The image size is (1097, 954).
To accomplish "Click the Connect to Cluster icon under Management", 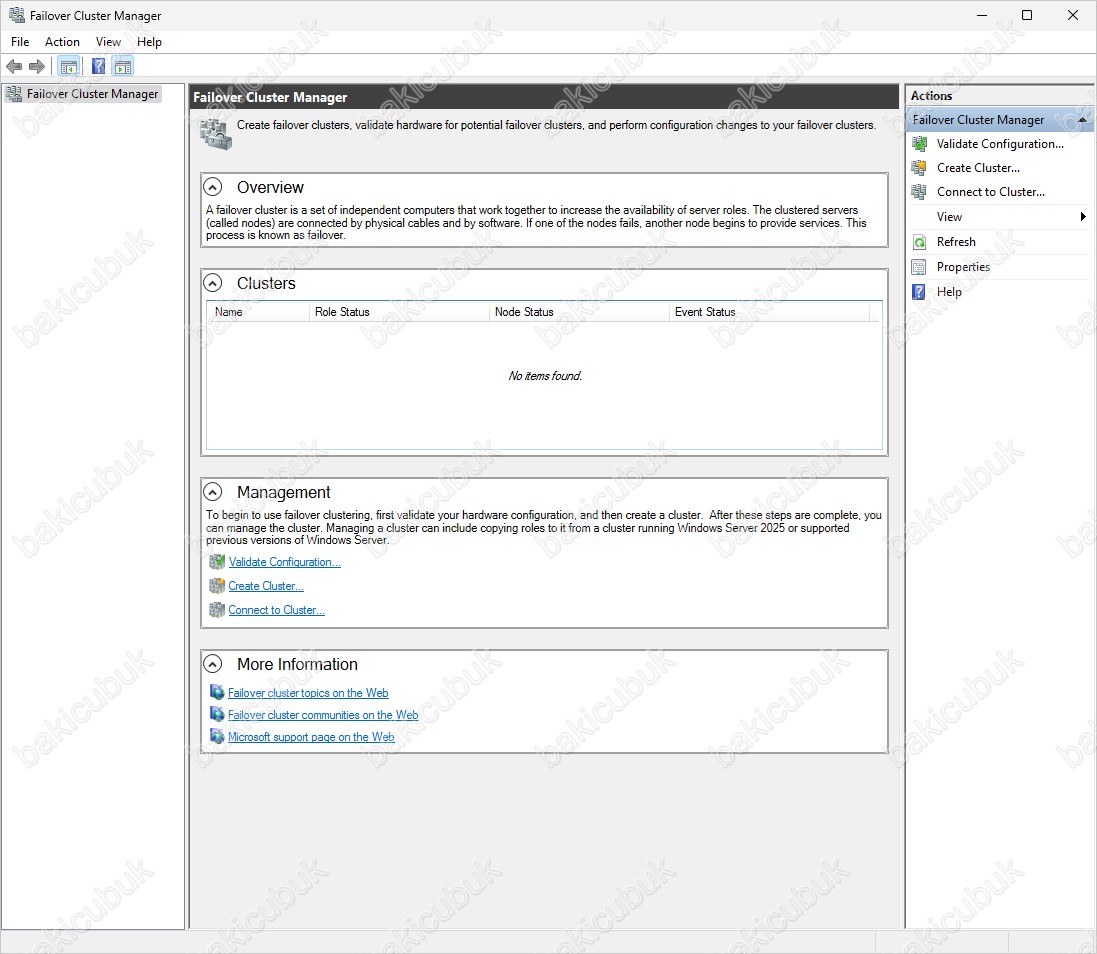I will [217, 610].
